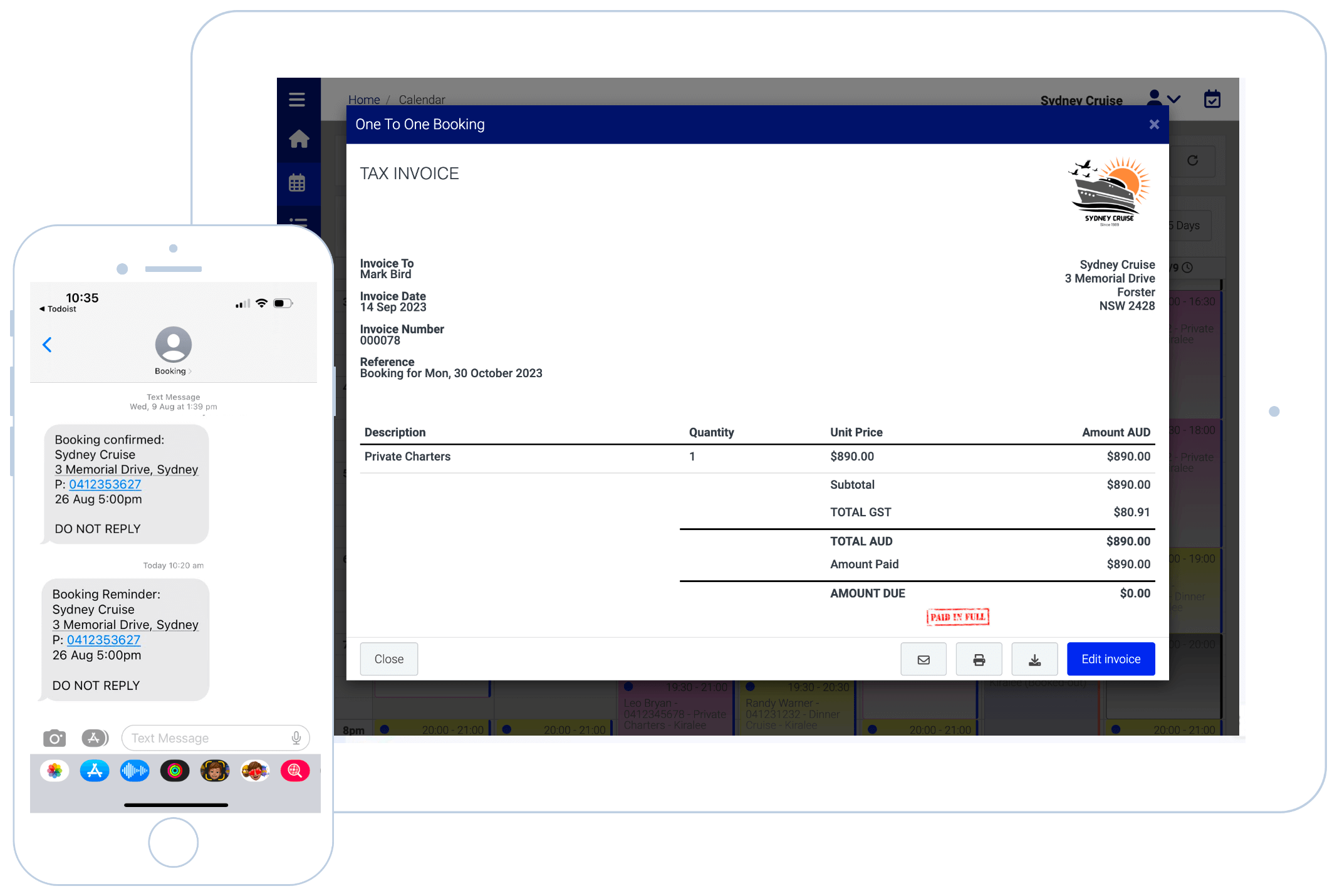
Task: Close the tax invoice with the Close button
Action: click(x=388, y=659)
